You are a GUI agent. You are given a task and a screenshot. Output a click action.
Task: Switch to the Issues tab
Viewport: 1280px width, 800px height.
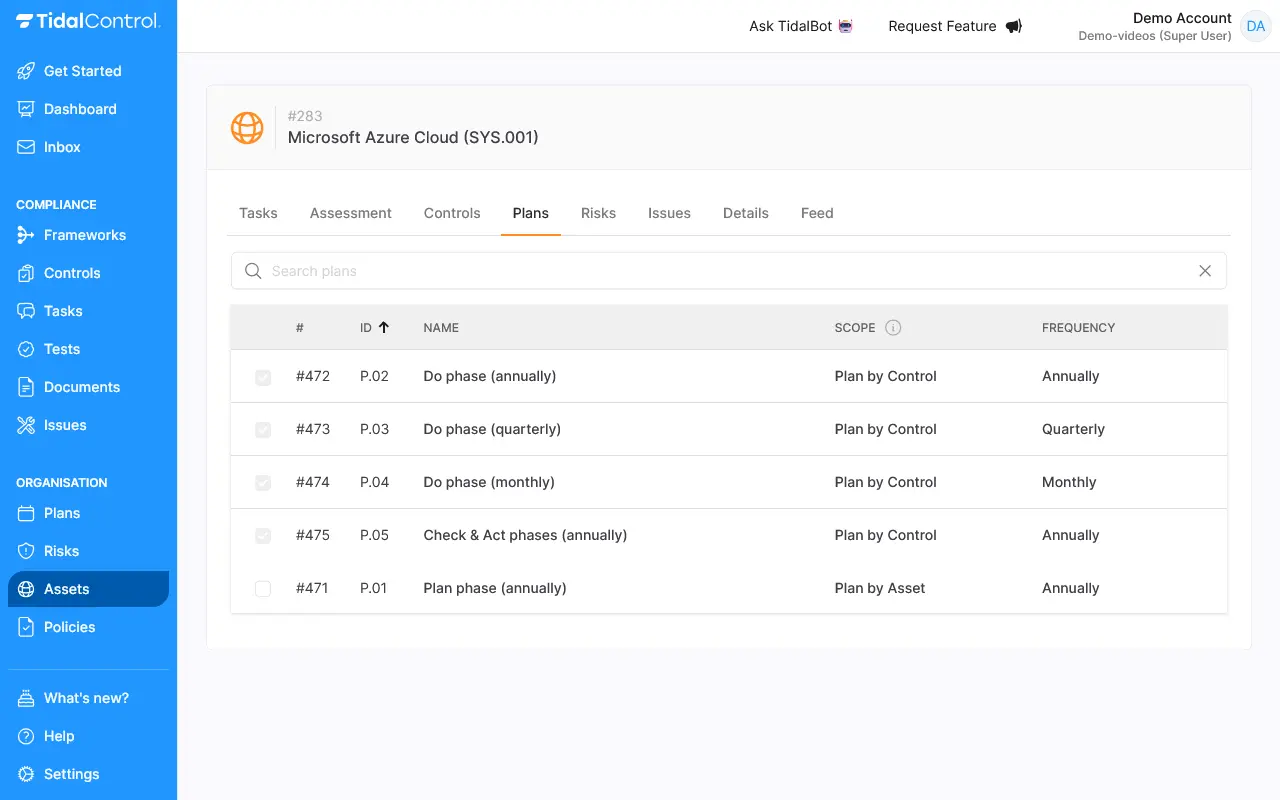tap(669, 213)
